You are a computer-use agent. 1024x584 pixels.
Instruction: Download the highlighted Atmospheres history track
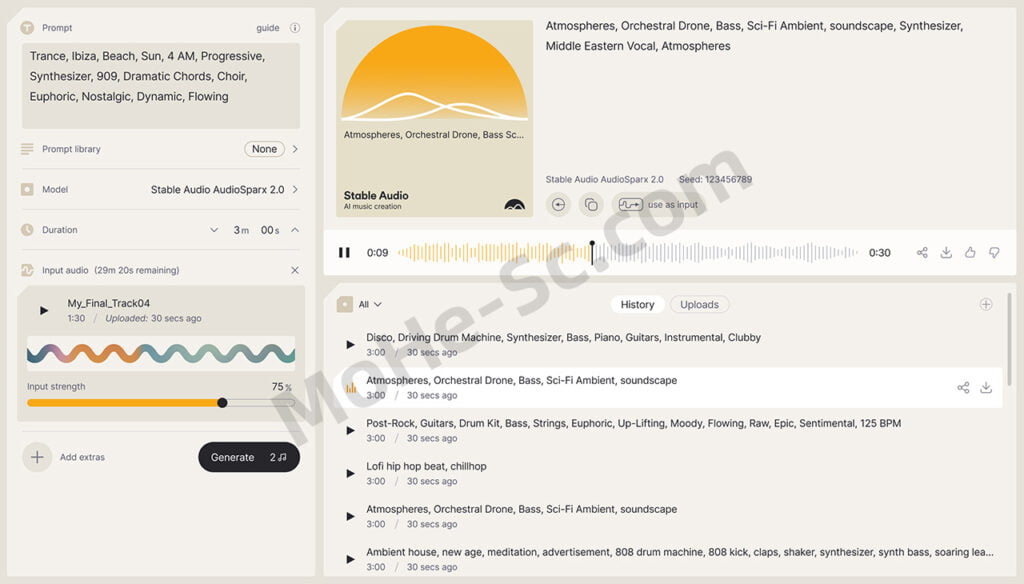point(986,388)
